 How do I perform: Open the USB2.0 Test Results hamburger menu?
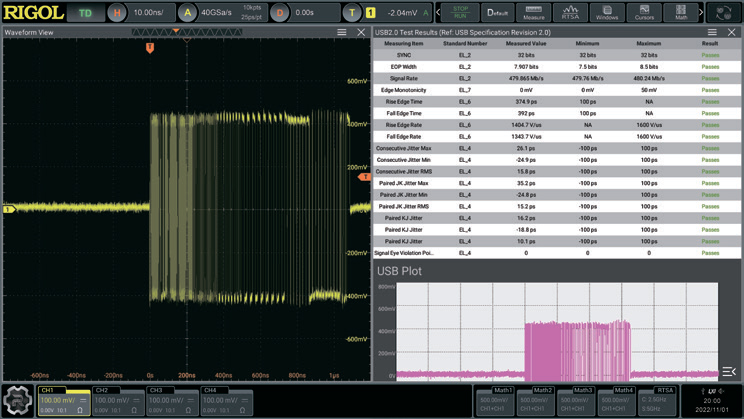coord(712,32)
